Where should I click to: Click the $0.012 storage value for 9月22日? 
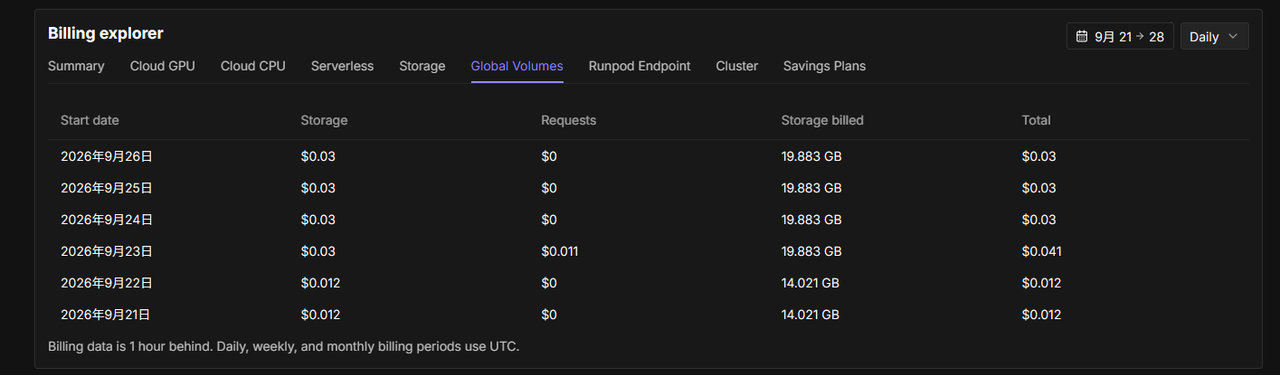pyautogui.click(x=320, y=283)
